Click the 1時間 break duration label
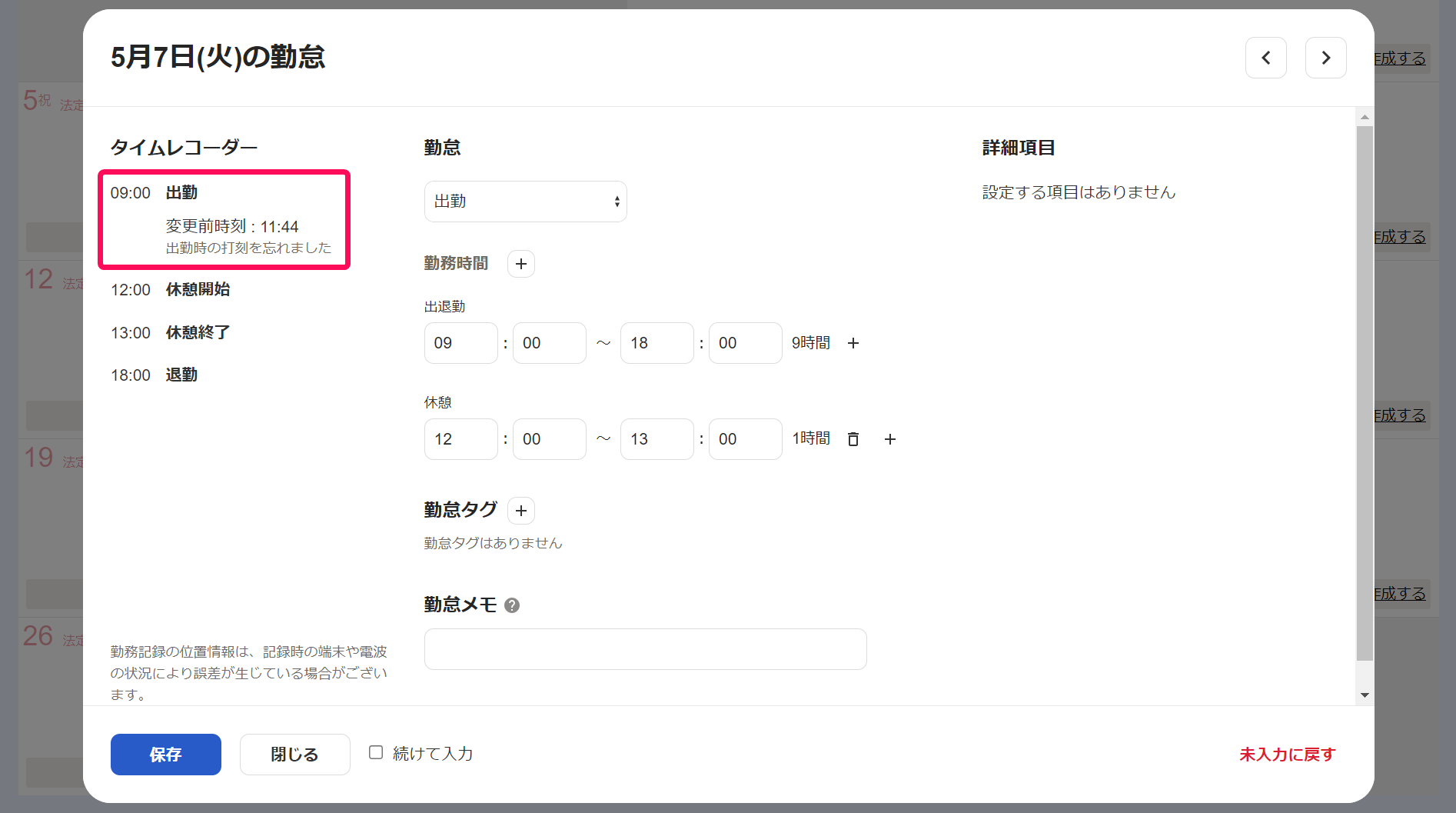This screenshot has height=813, width=1456. pyautogui.click(x=811, y=438)
